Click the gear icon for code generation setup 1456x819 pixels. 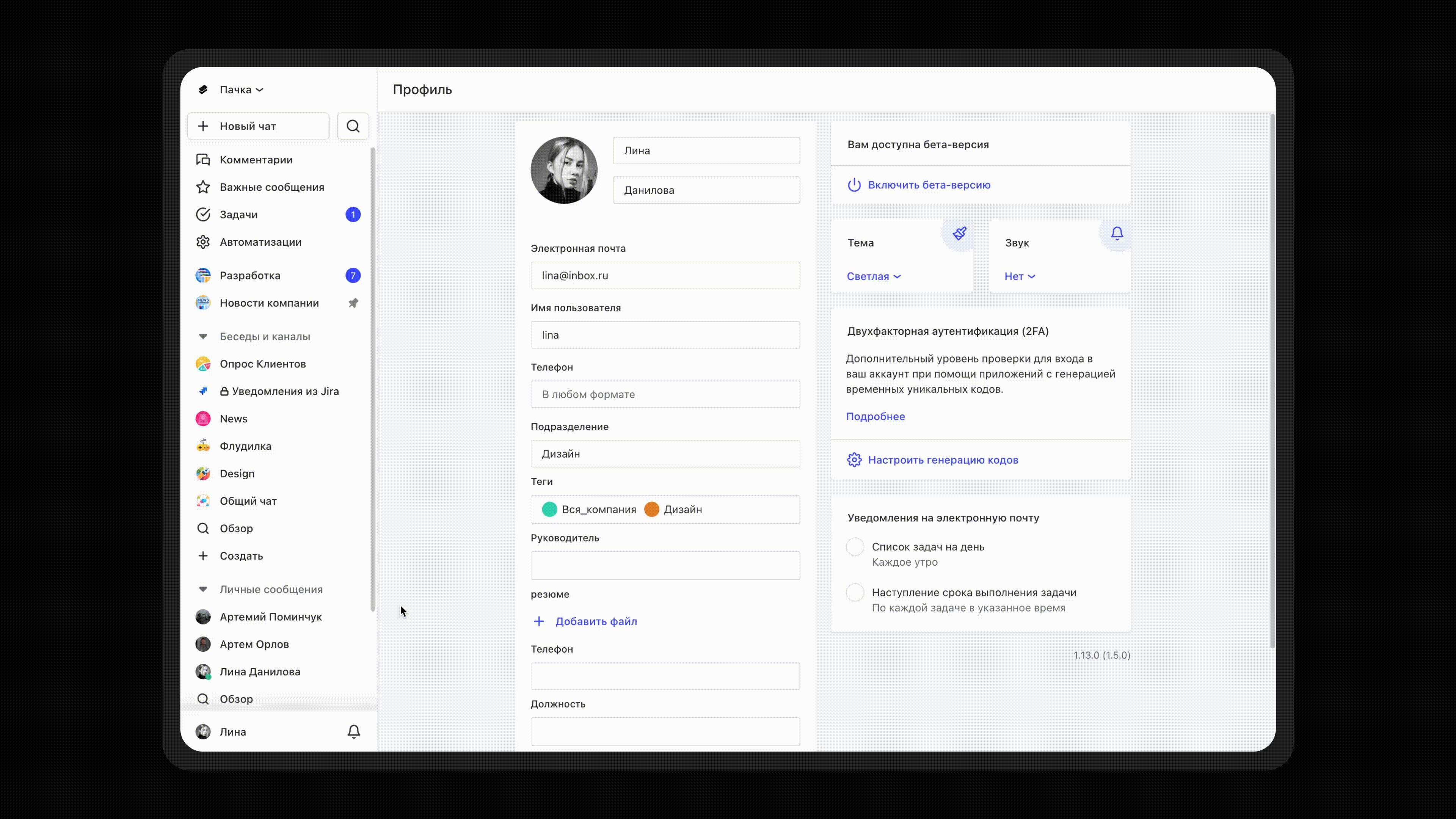(854, 460)
